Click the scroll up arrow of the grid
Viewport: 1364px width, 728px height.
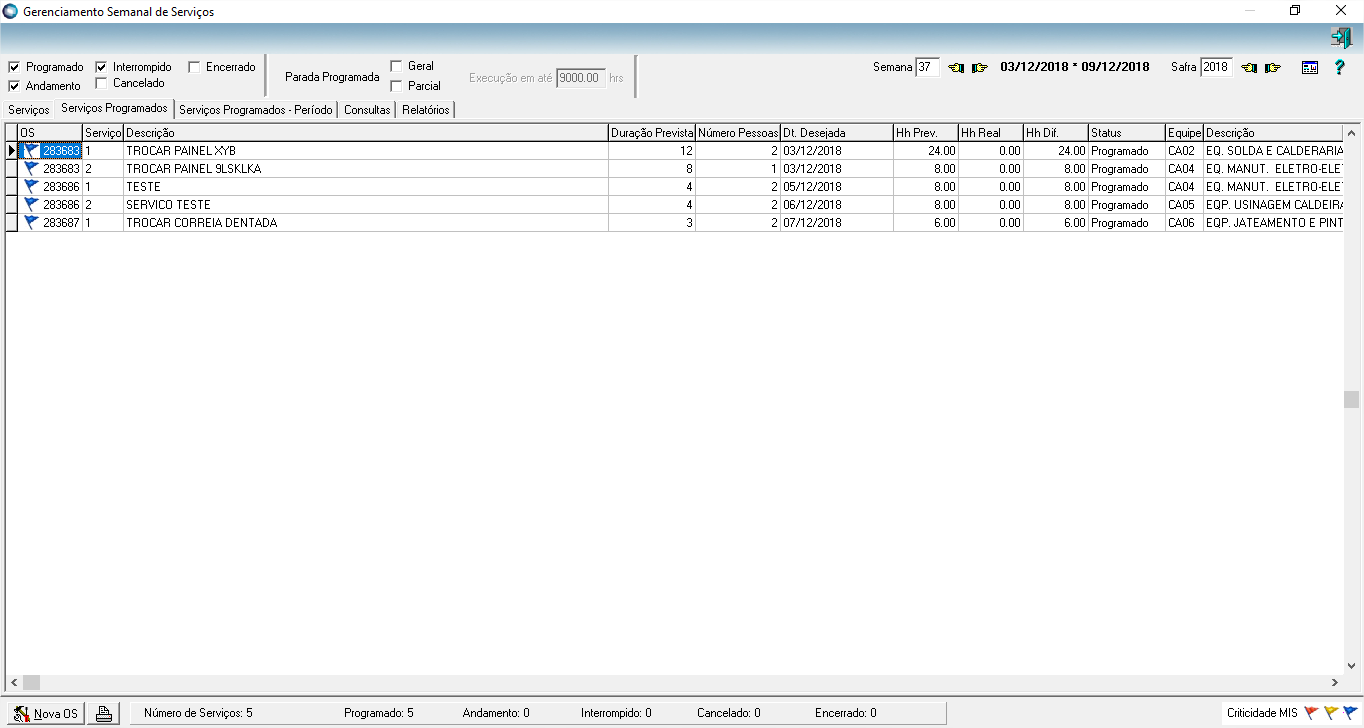pos(1352,134)
